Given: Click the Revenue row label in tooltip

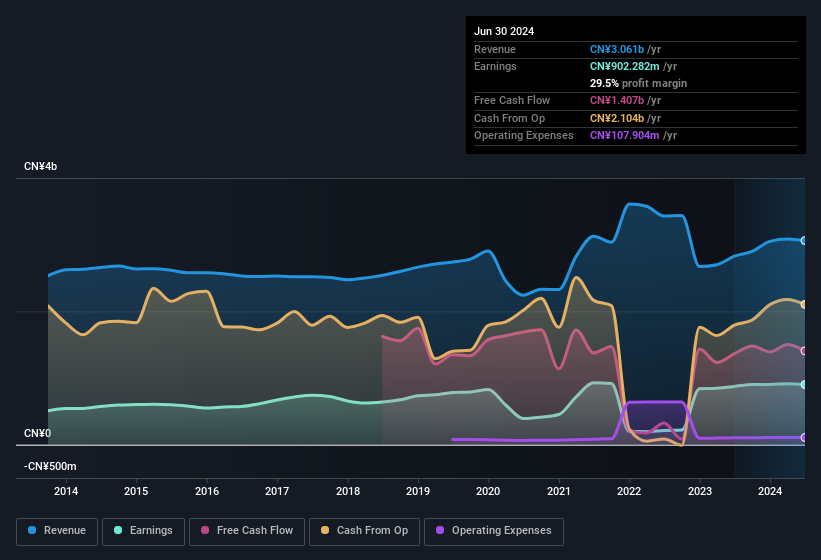Looking at the screenshot, I should 495,49.
